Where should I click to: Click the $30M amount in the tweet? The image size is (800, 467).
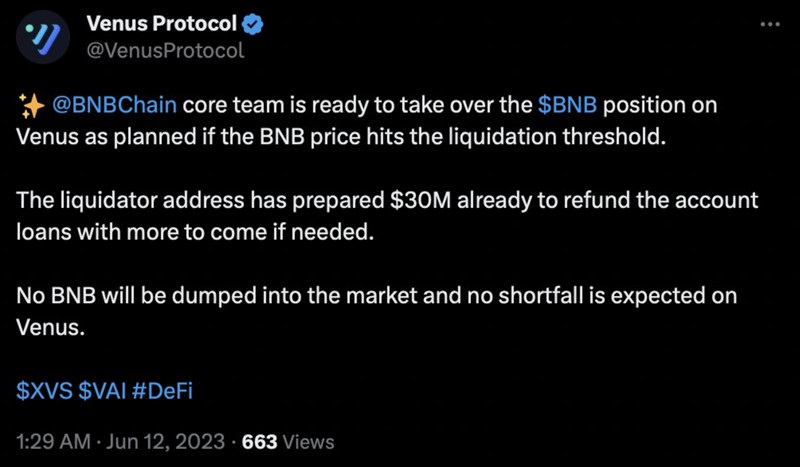coord(420,200)
